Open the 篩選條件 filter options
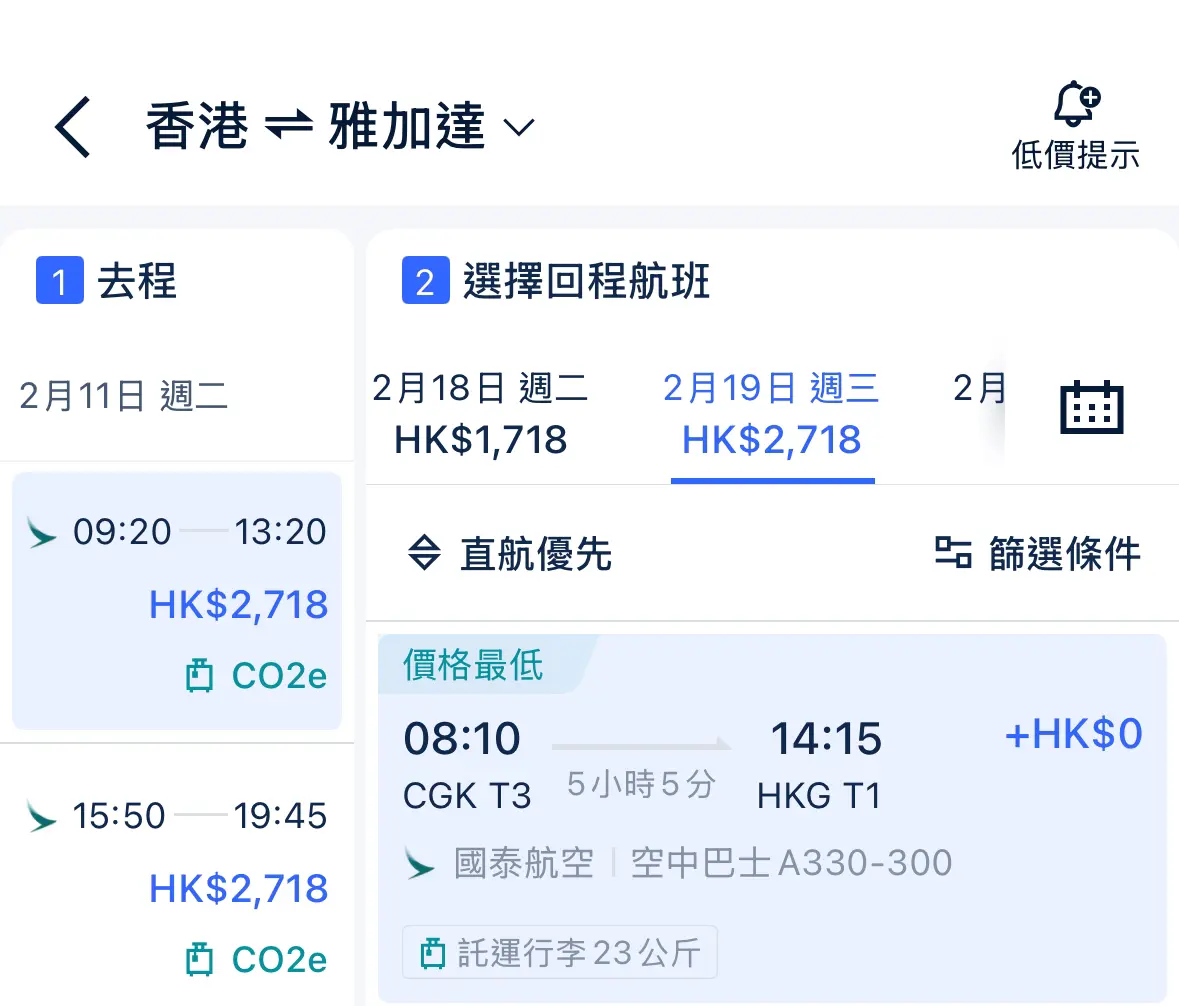Image resolution: width=1179 pixels, height=1006 pixels. click(x=1038, y=553)
